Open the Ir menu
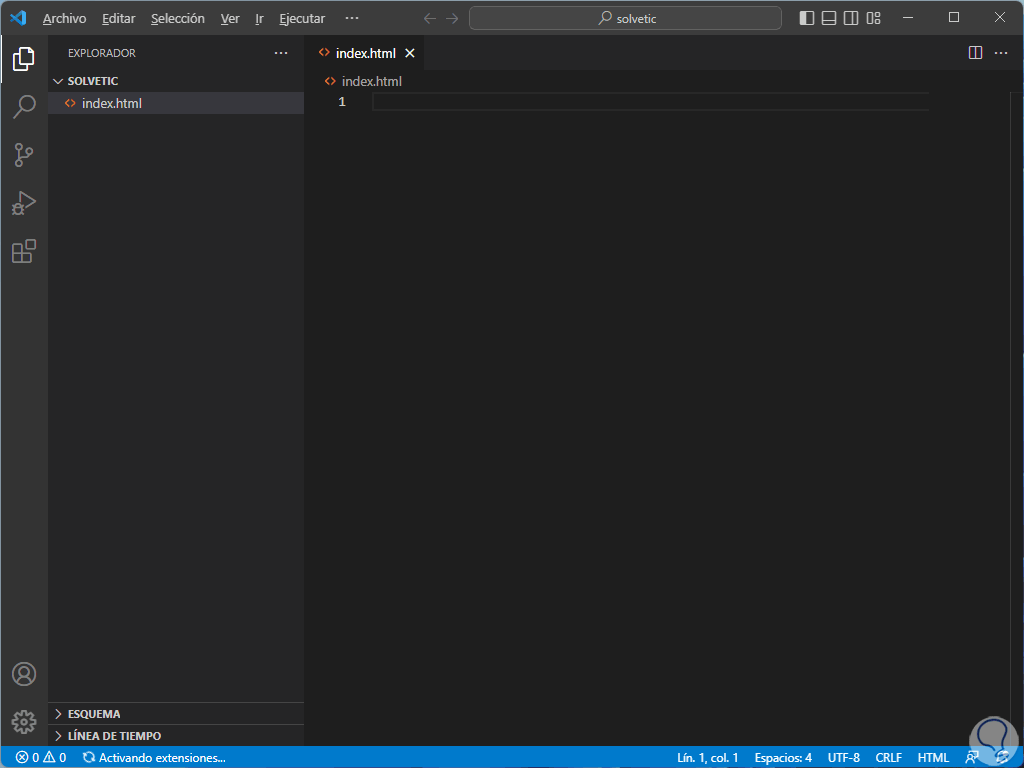Screen dimensions: 1024x768 [259, 18]
